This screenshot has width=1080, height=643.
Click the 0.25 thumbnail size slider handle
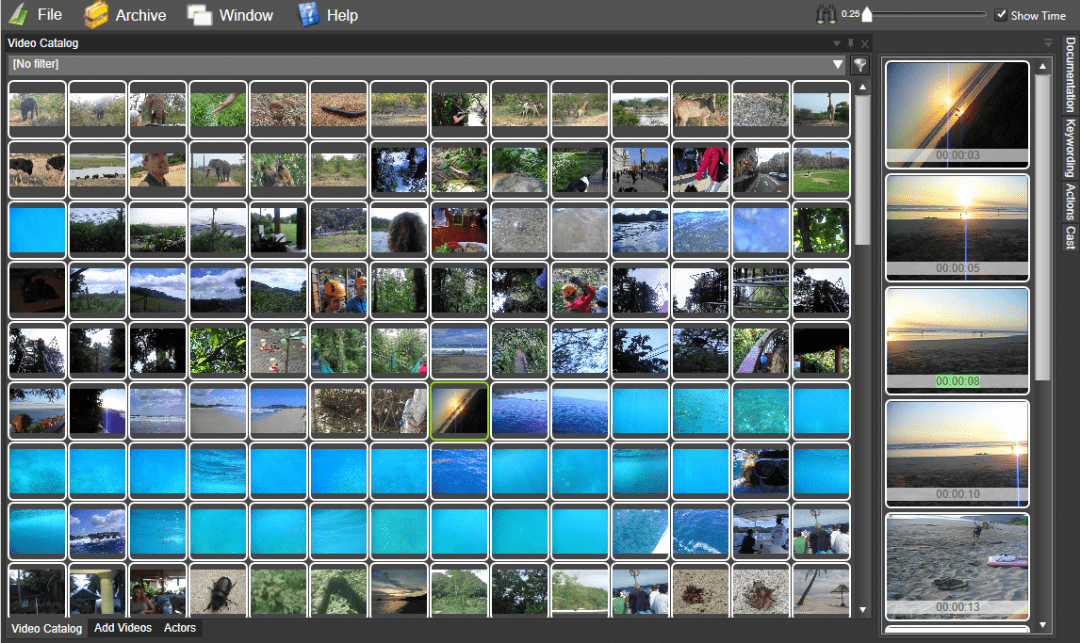865,14
